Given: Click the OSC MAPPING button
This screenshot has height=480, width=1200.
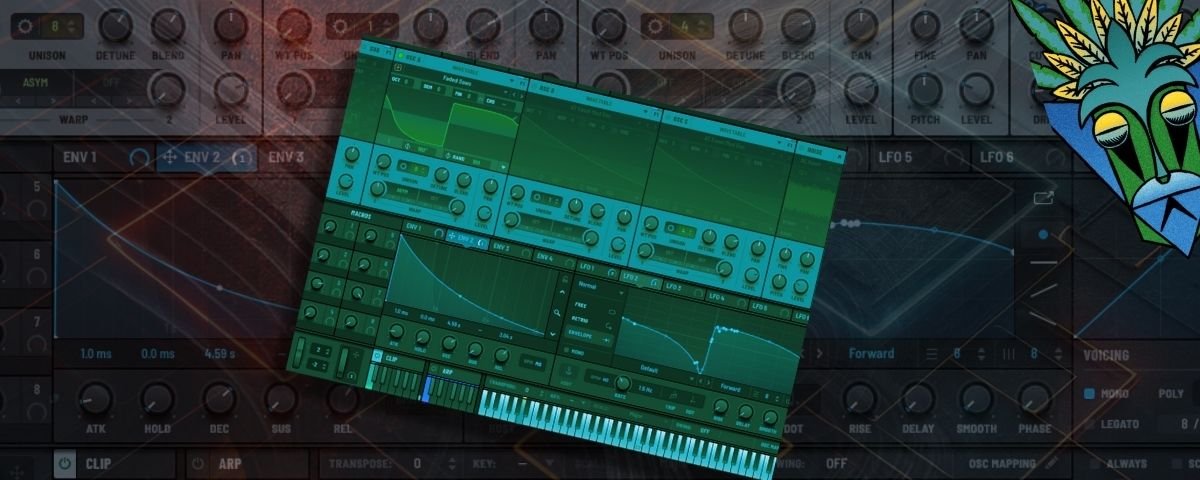Looking at the screenshot, I should coord(1003,463).
